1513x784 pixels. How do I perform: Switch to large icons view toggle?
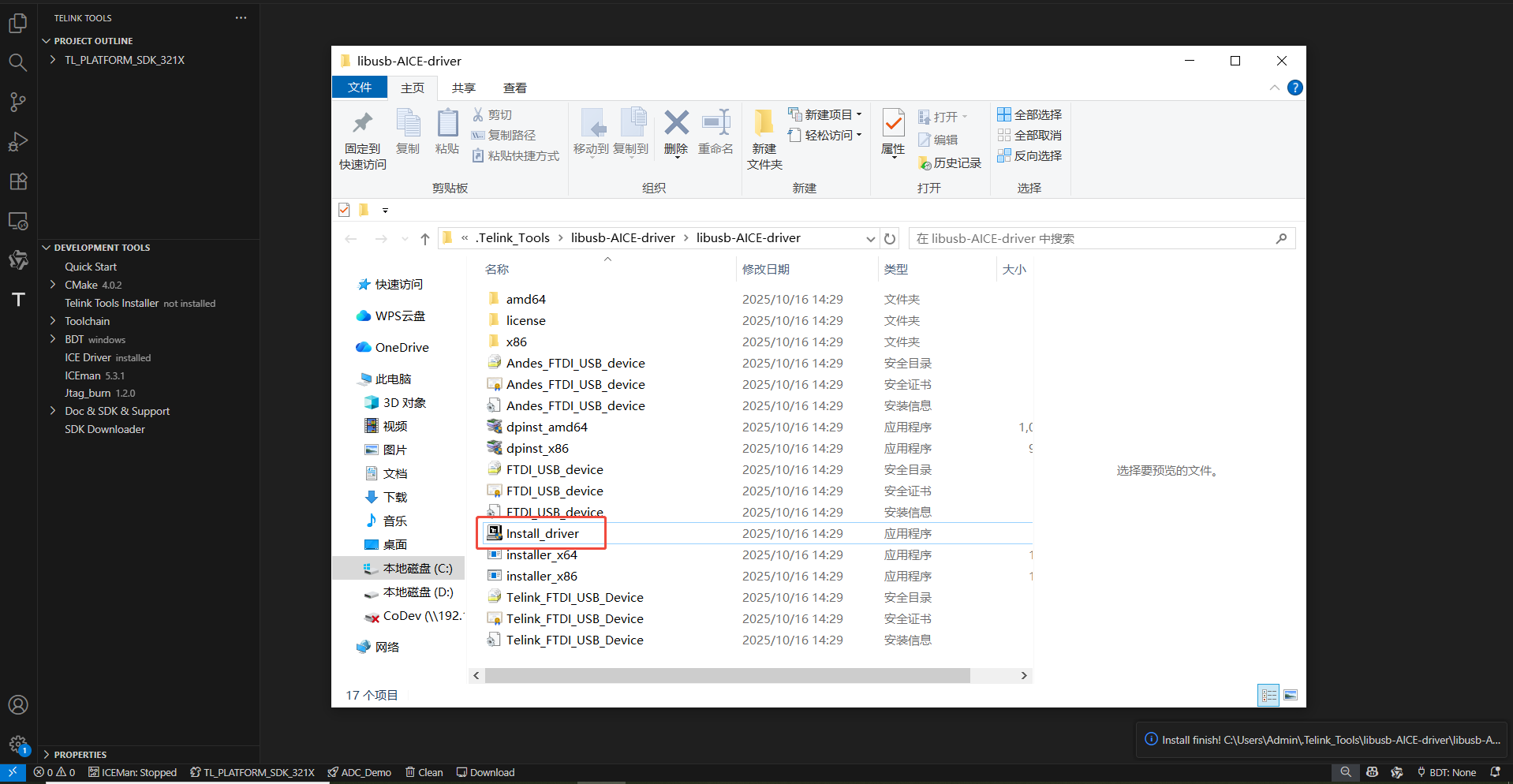[1291, 695]
